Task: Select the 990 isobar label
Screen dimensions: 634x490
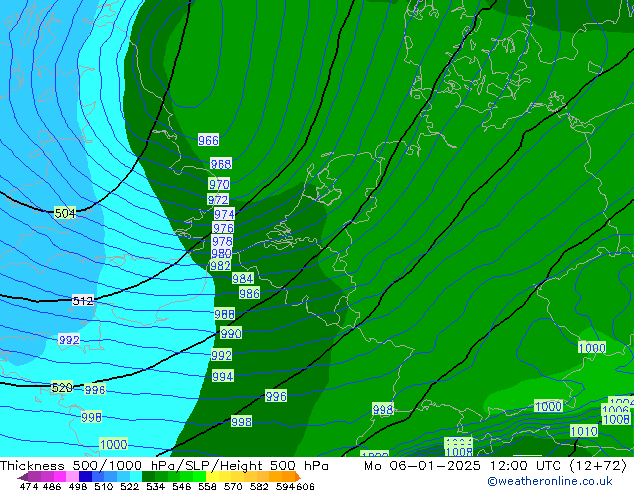Action: point(231,334)
